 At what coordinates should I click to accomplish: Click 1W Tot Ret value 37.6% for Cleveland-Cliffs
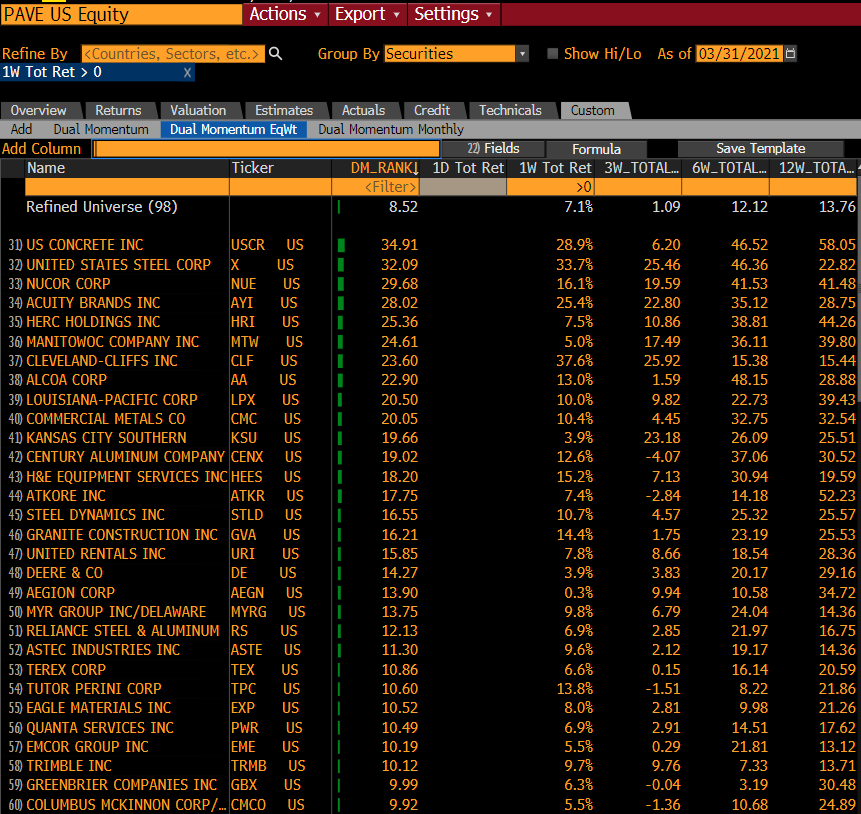click(x=574, y=361)
